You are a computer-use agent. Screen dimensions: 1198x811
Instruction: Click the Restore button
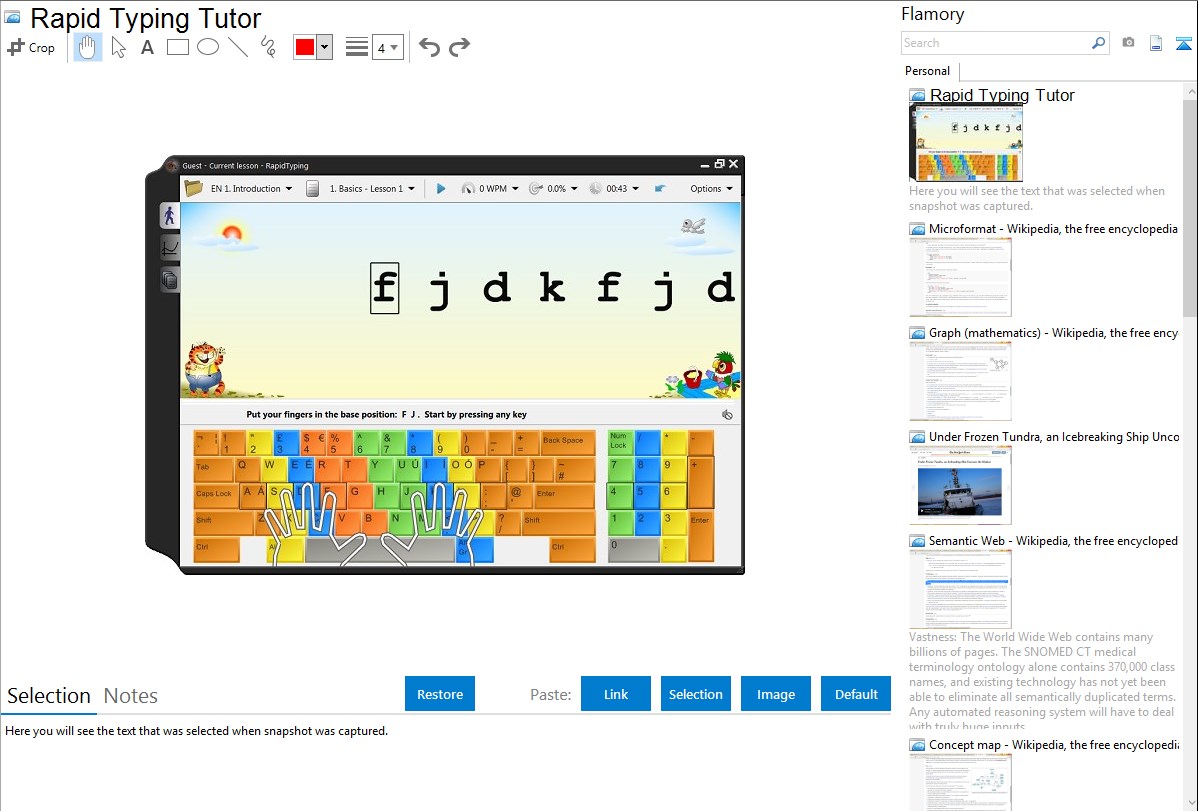tap(440, 694)
